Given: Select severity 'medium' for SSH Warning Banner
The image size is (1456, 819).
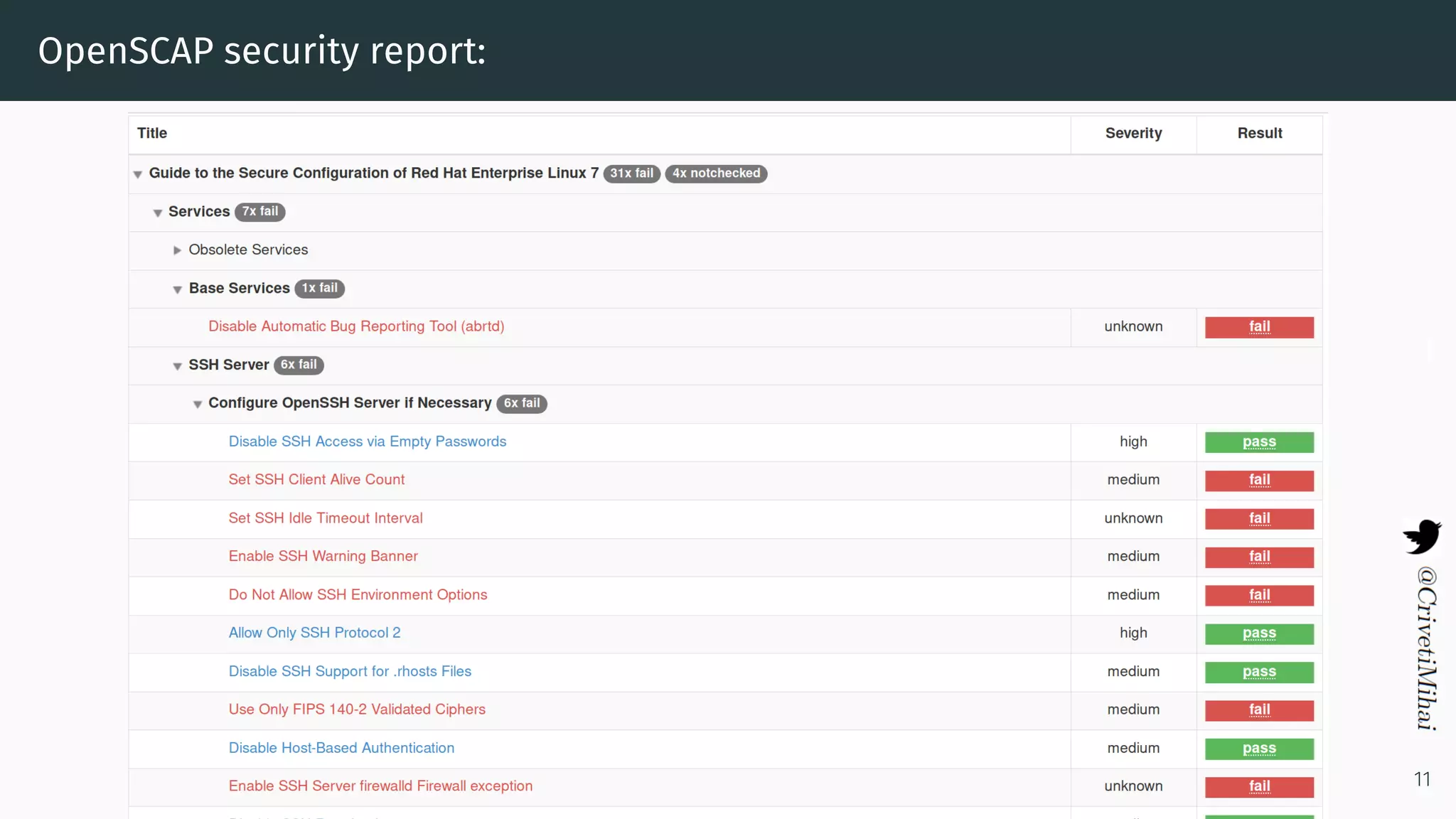Looking at the screenshot, I should coord(1133,556).
